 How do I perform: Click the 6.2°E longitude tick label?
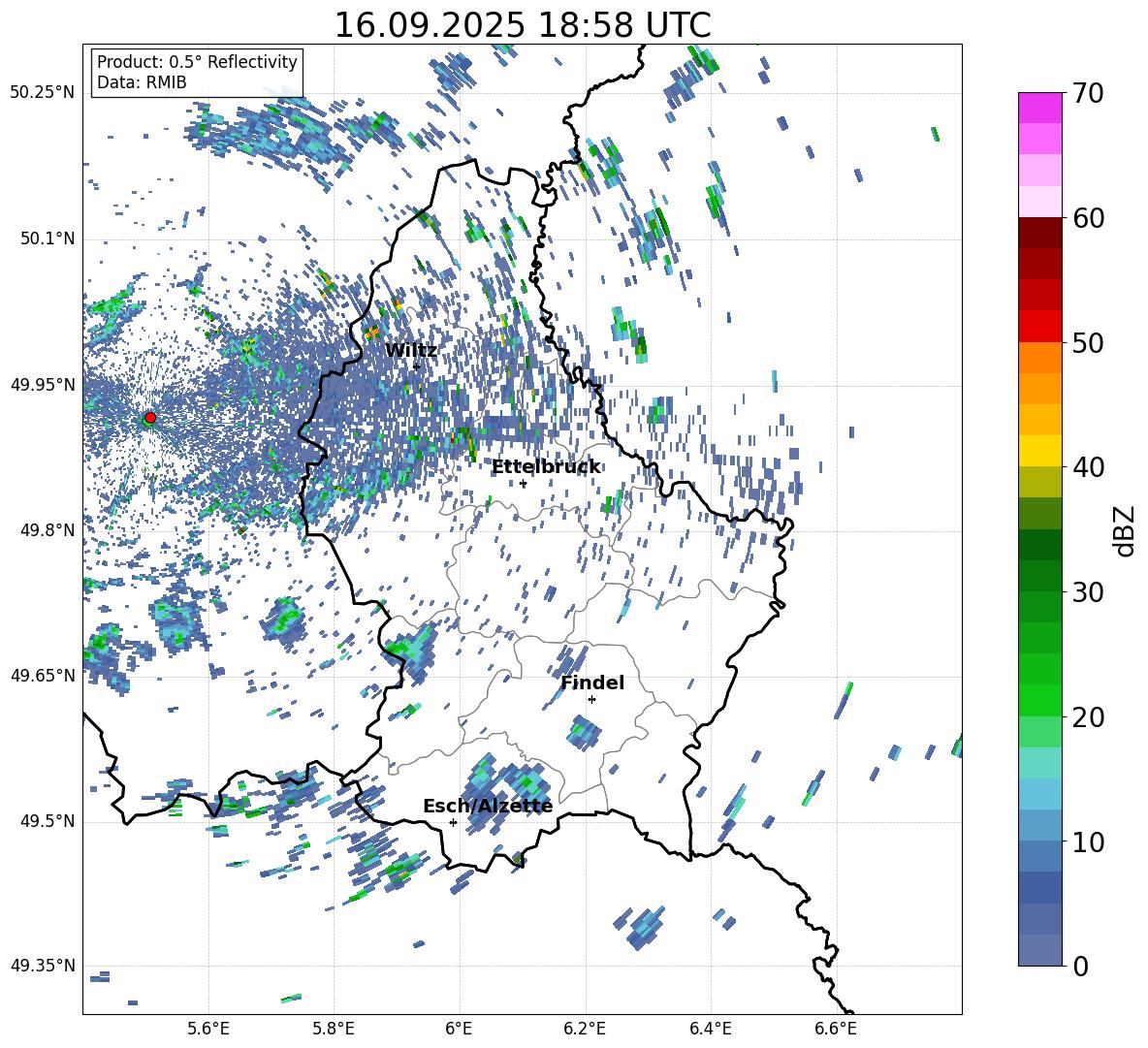coord(585,1029)
